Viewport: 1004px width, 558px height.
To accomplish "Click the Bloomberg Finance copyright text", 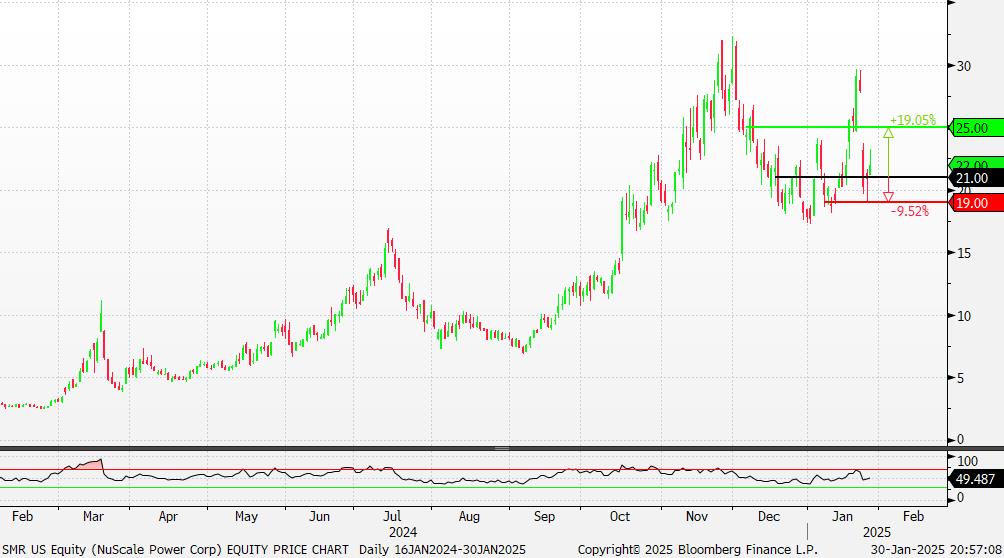I will click(697, 550).
